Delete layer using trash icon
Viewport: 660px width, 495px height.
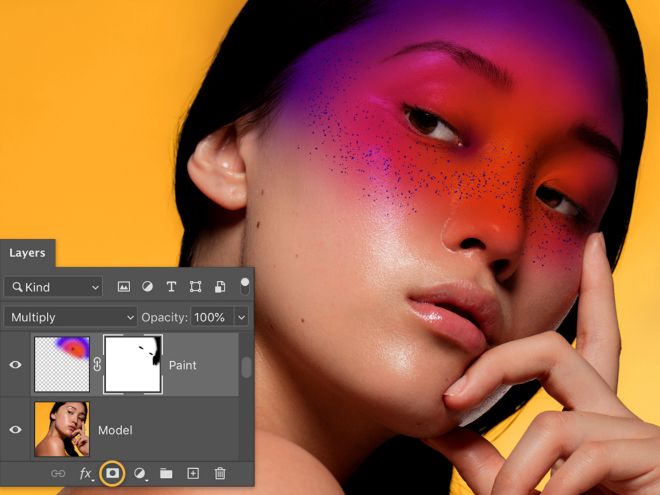pyautogui.click(x=220, y=473)
